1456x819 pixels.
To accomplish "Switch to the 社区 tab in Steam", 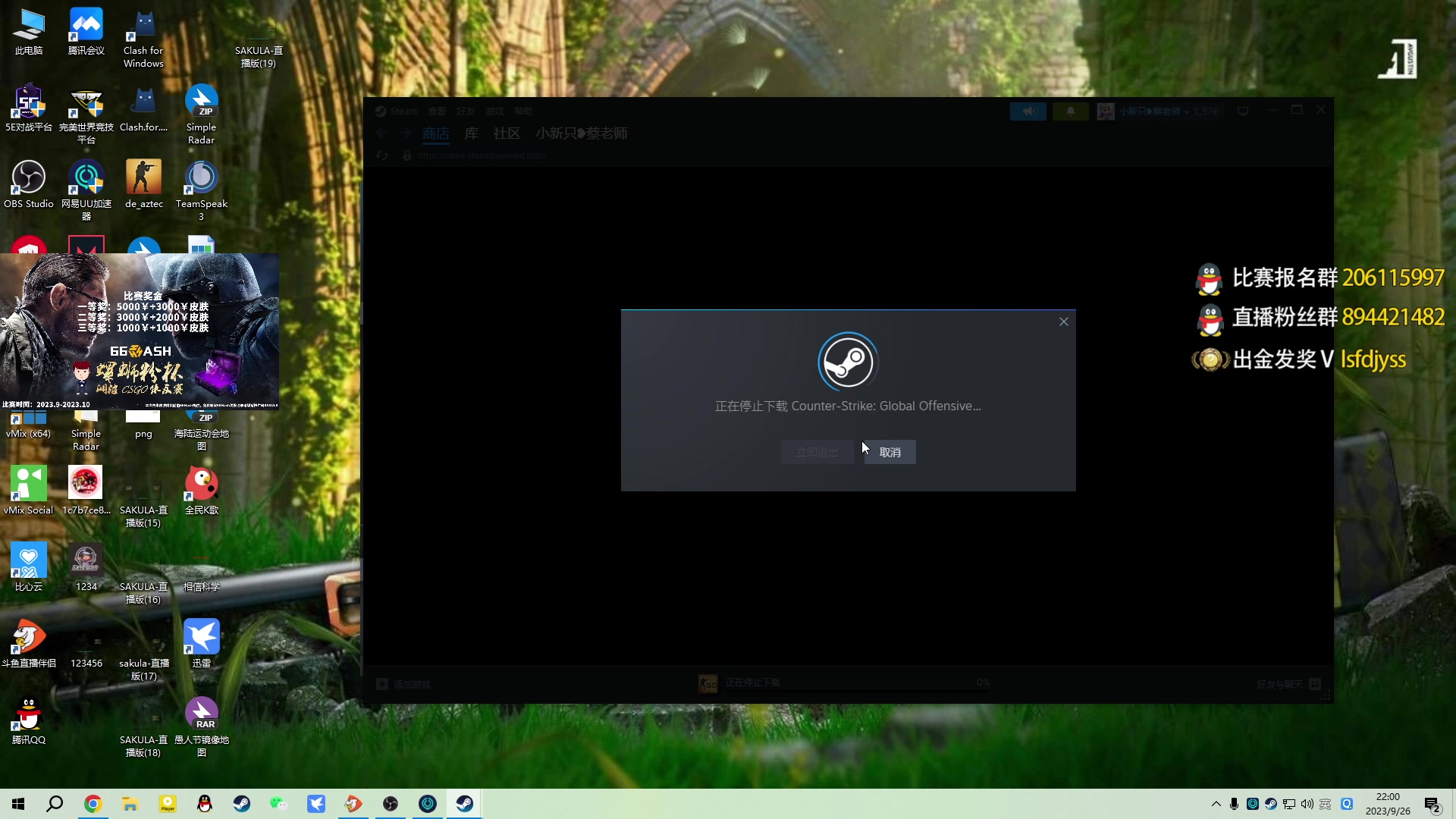I will [507, 133].
